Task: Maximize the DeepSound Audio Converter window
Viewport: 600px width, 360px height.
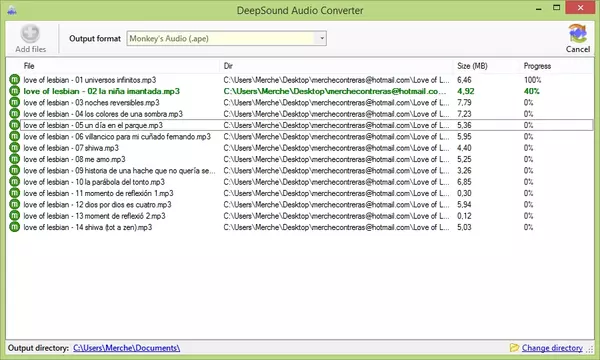Action: (556, 8)
